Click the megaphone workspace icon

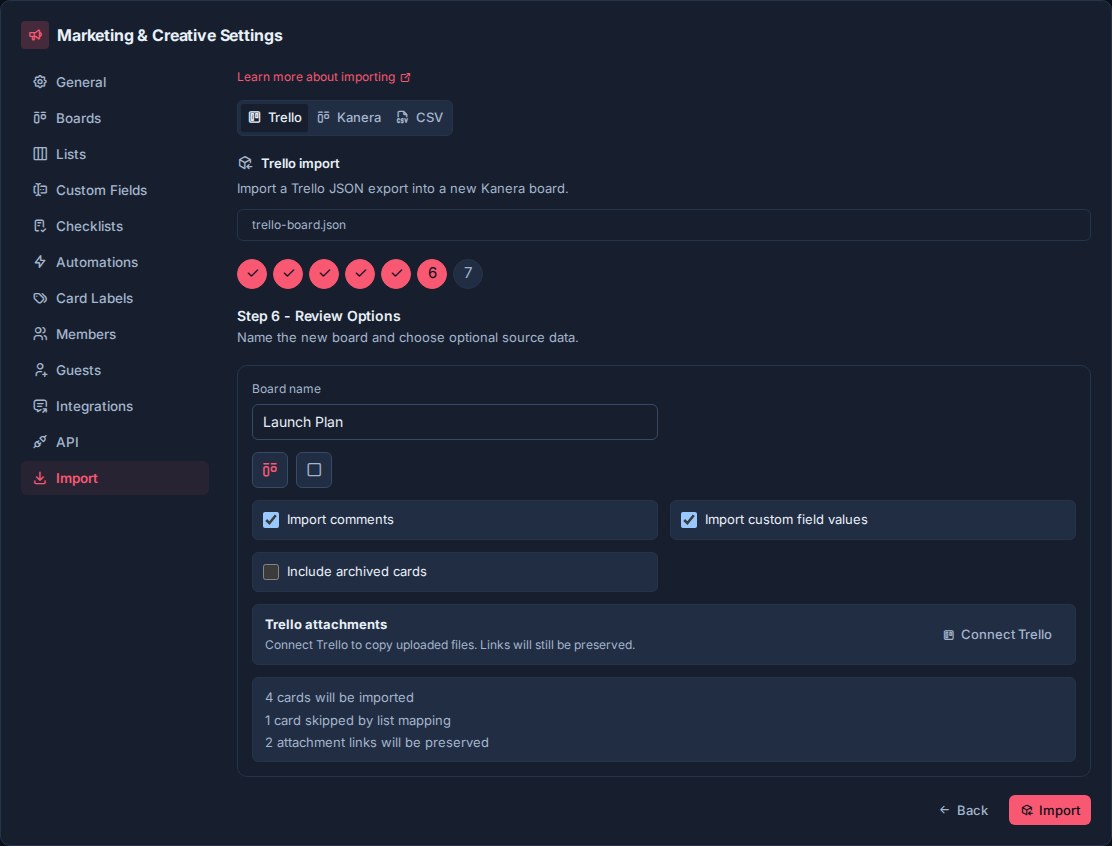pos(35,35)
